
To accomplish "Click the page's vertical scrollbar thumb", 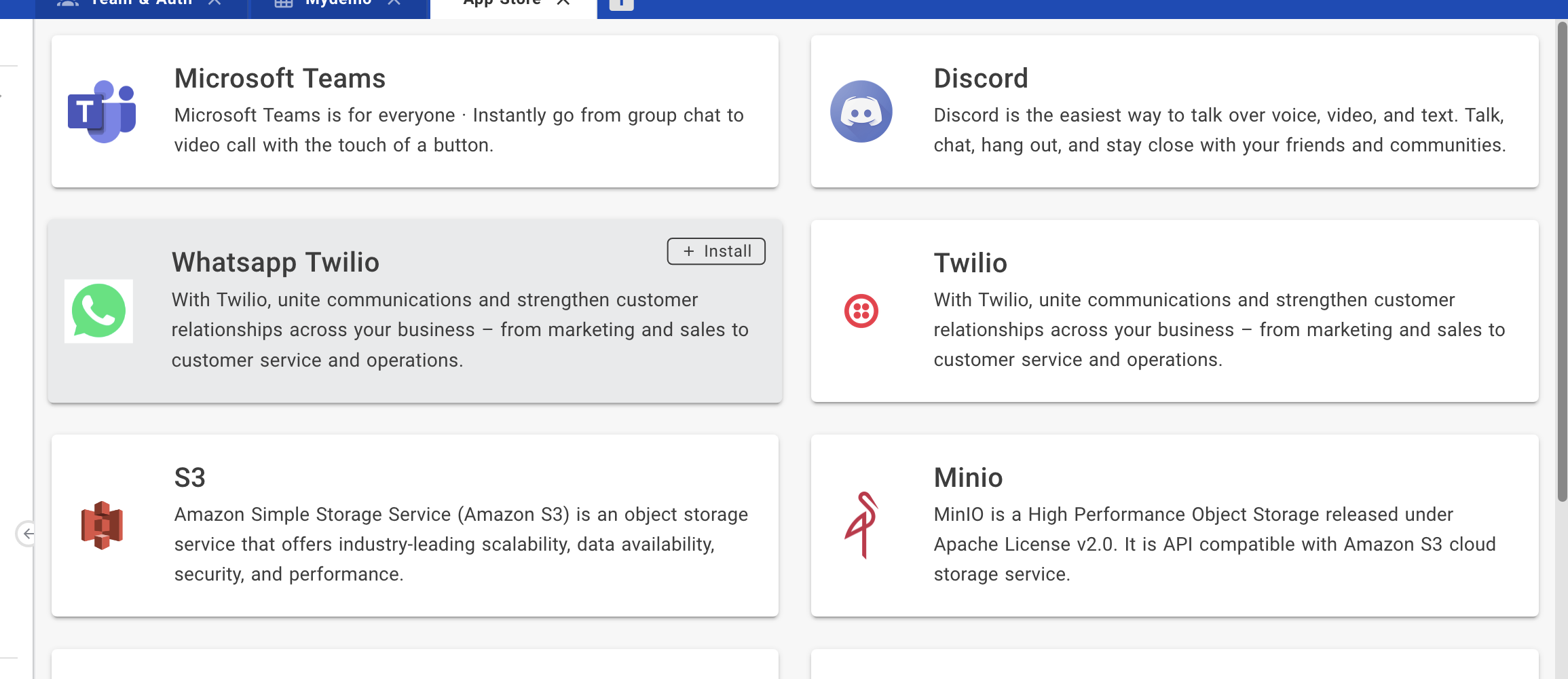I will pos(1562,261).
